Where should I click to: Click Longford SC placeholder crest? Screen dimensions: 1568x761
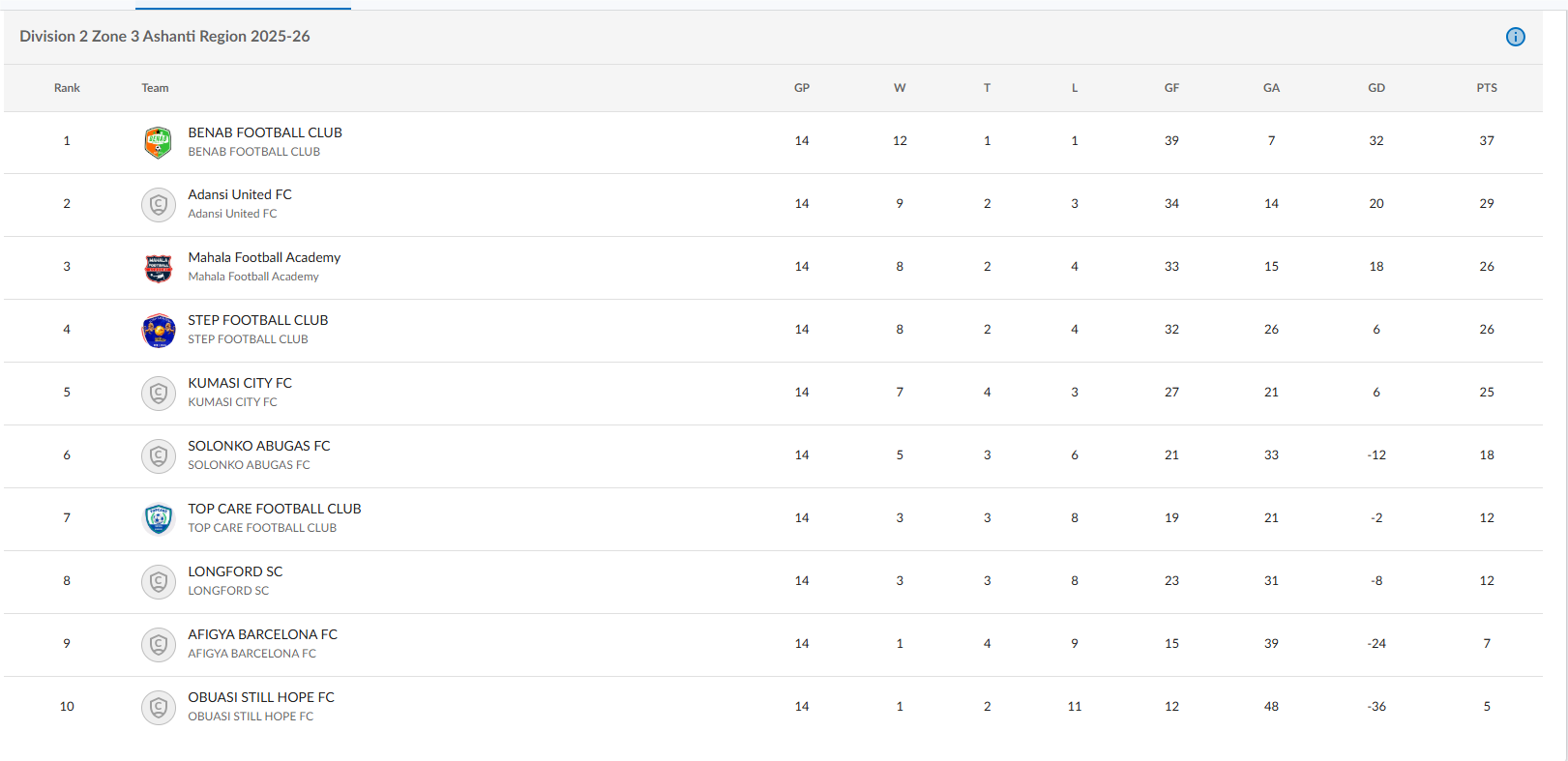click(x=158, y=582)
